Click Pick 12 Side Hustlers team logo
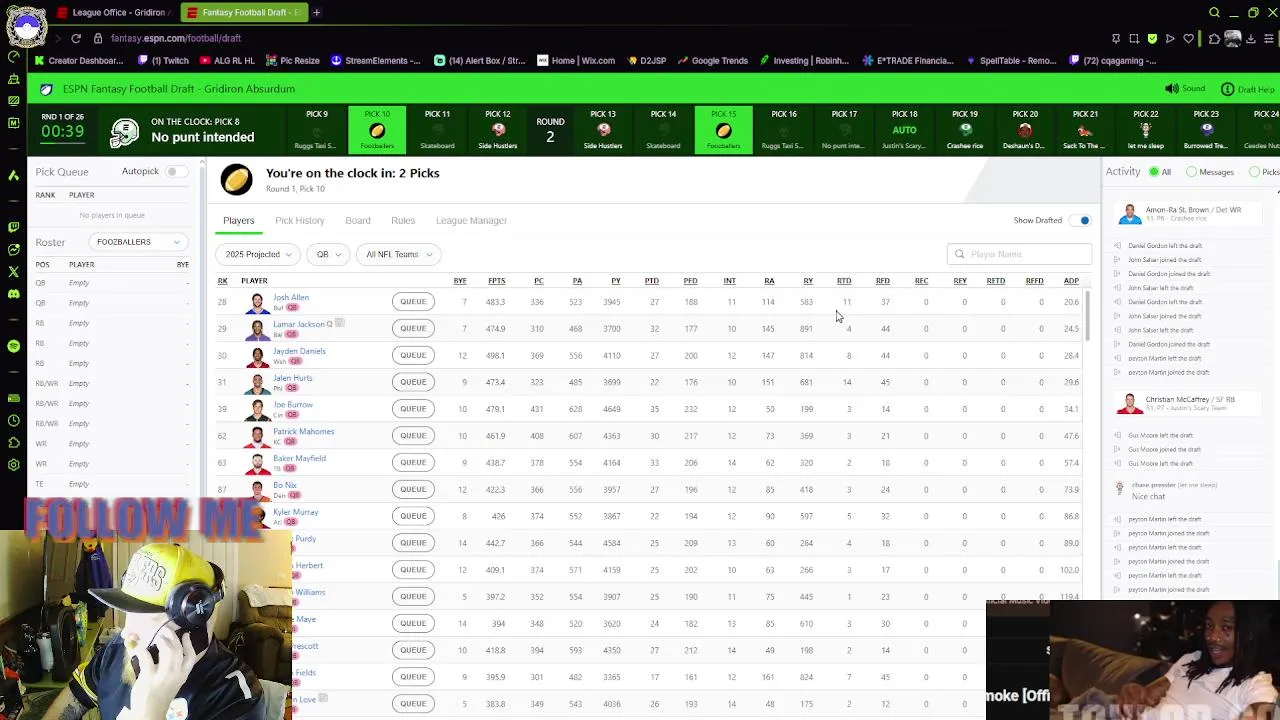The height and width of the screenshot is (720, 1280). click(x=498, y=130)
